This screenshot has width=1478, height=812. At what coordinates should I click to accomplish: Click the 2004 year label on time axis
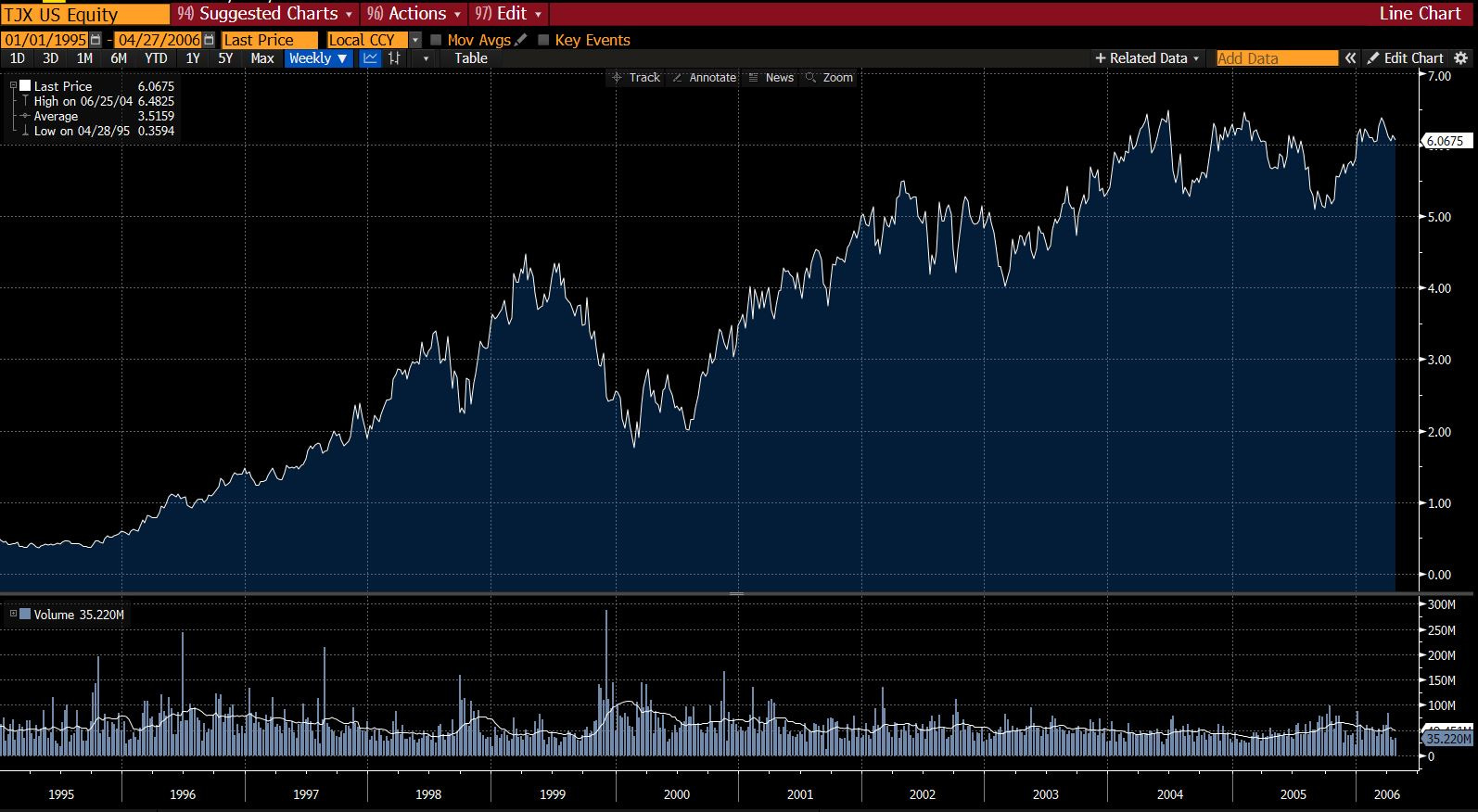(1170, 794)
